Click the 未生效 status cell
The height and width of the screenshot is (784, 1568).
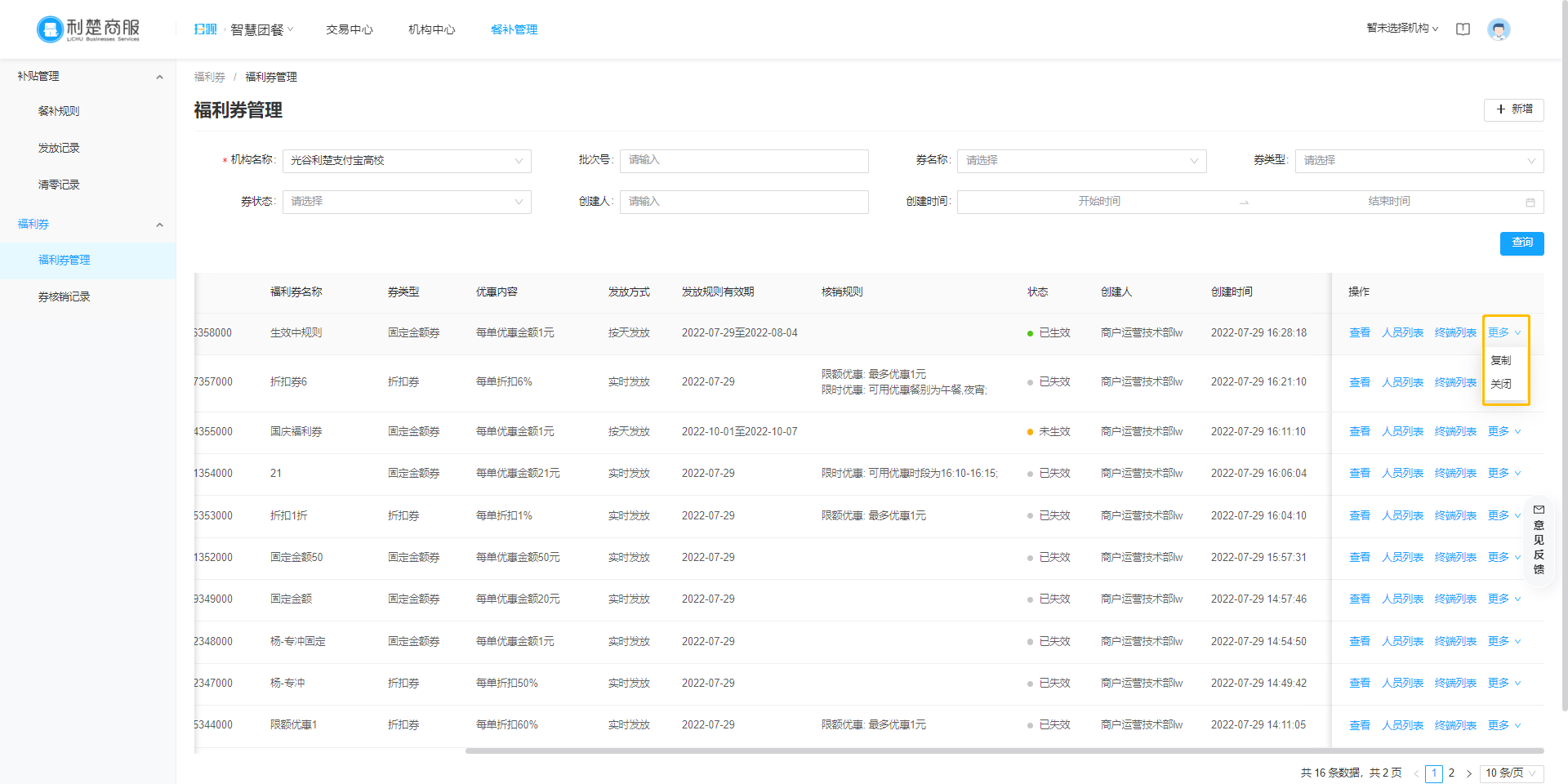[x=1049, y=431]
